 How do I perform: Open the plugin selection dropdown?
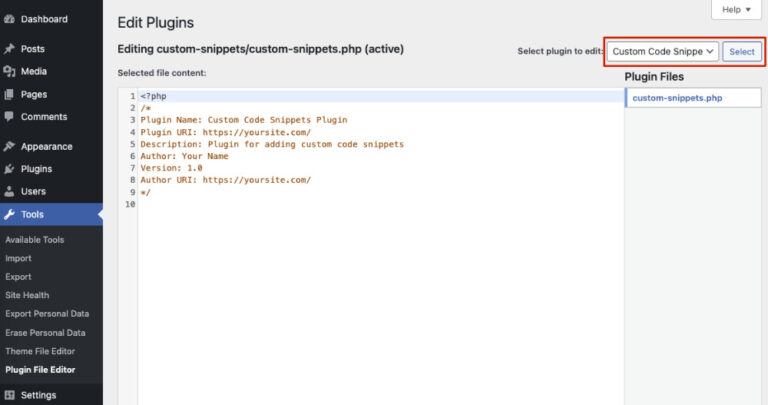664,51
